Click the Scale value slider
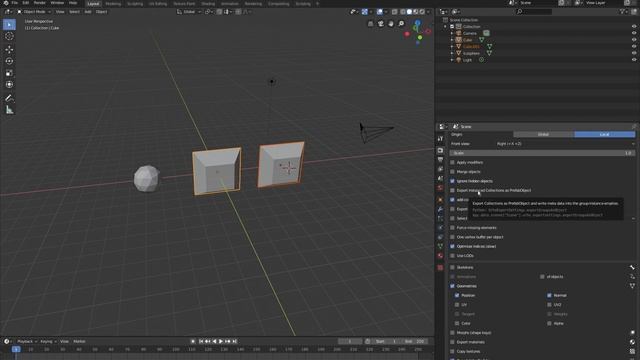This screenshot has width=640, height=360. click(542, 153)
